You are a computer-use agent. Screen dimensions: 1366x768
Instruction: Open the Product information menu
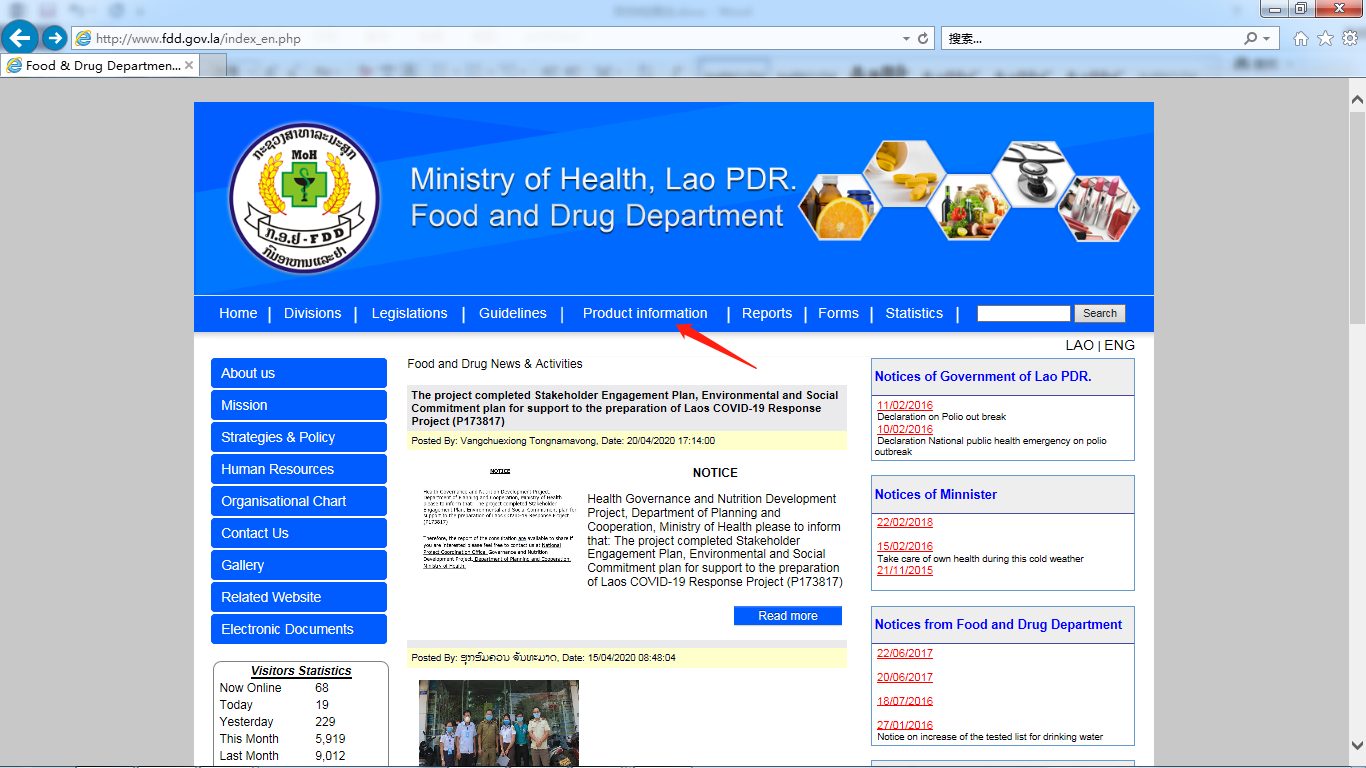[x=645, y=313]
